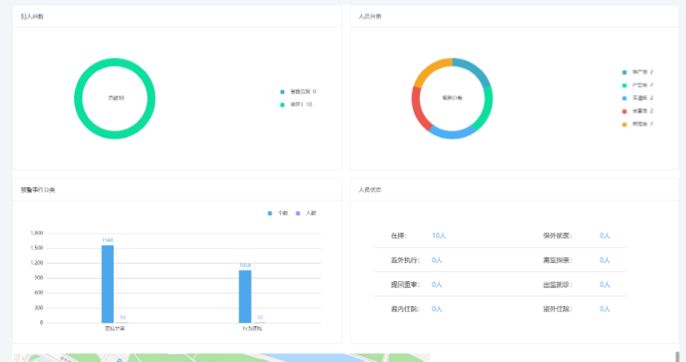
Task: Toggle the teal legend entry showing 0 beside left donut
Action: tap(298, 91)
